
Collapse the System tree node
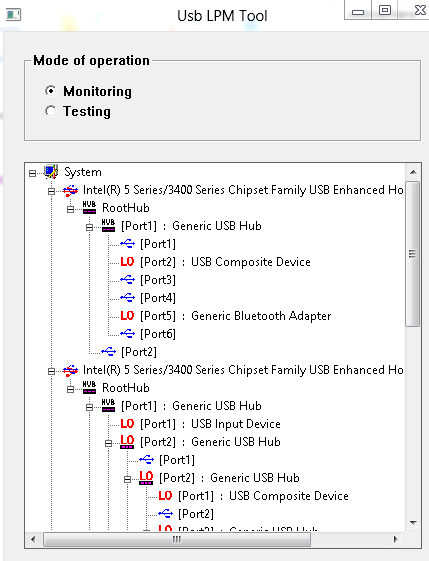point(33,174)
